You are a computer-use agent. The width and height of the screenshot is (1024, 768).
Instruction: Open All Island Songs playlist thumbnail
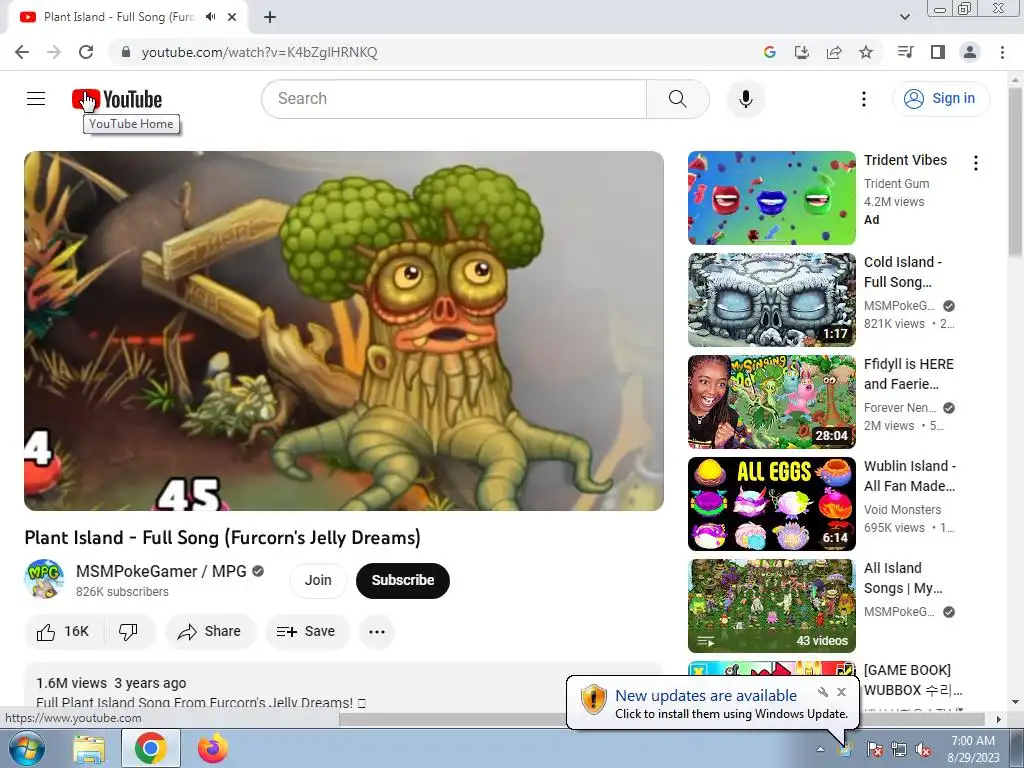[771, 605]
